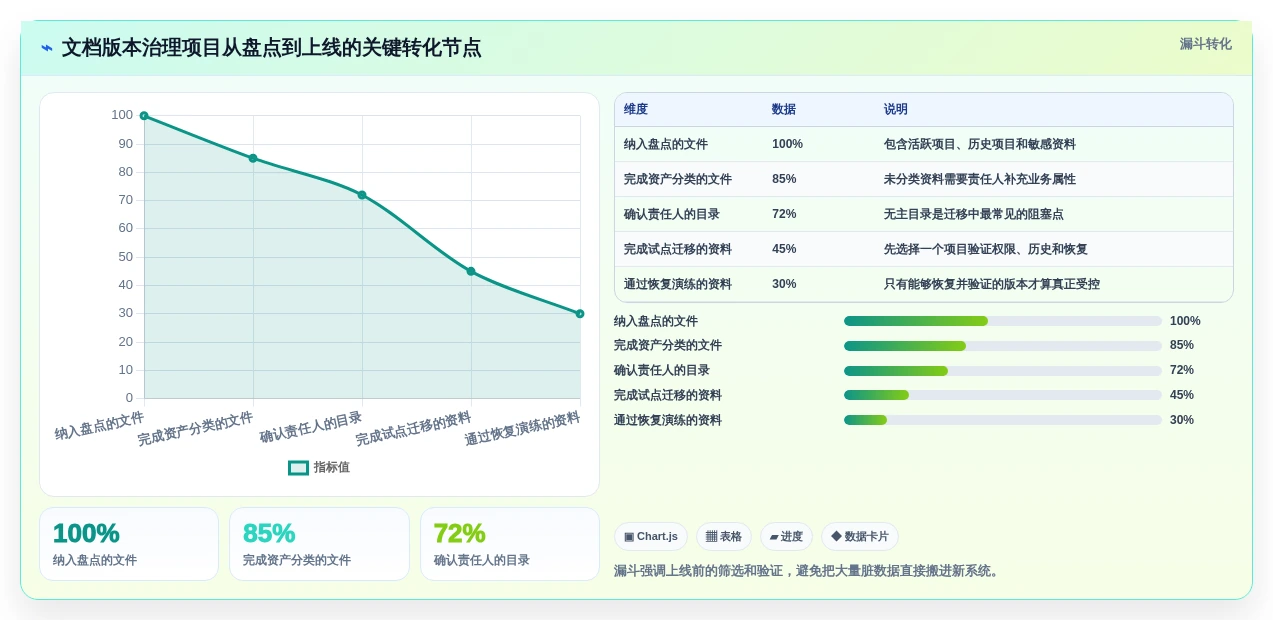The width and height of the screenshot is (1273, 620).
Task: Click x-axis label 完成试点迁移的资料
Action: [413, 428]
